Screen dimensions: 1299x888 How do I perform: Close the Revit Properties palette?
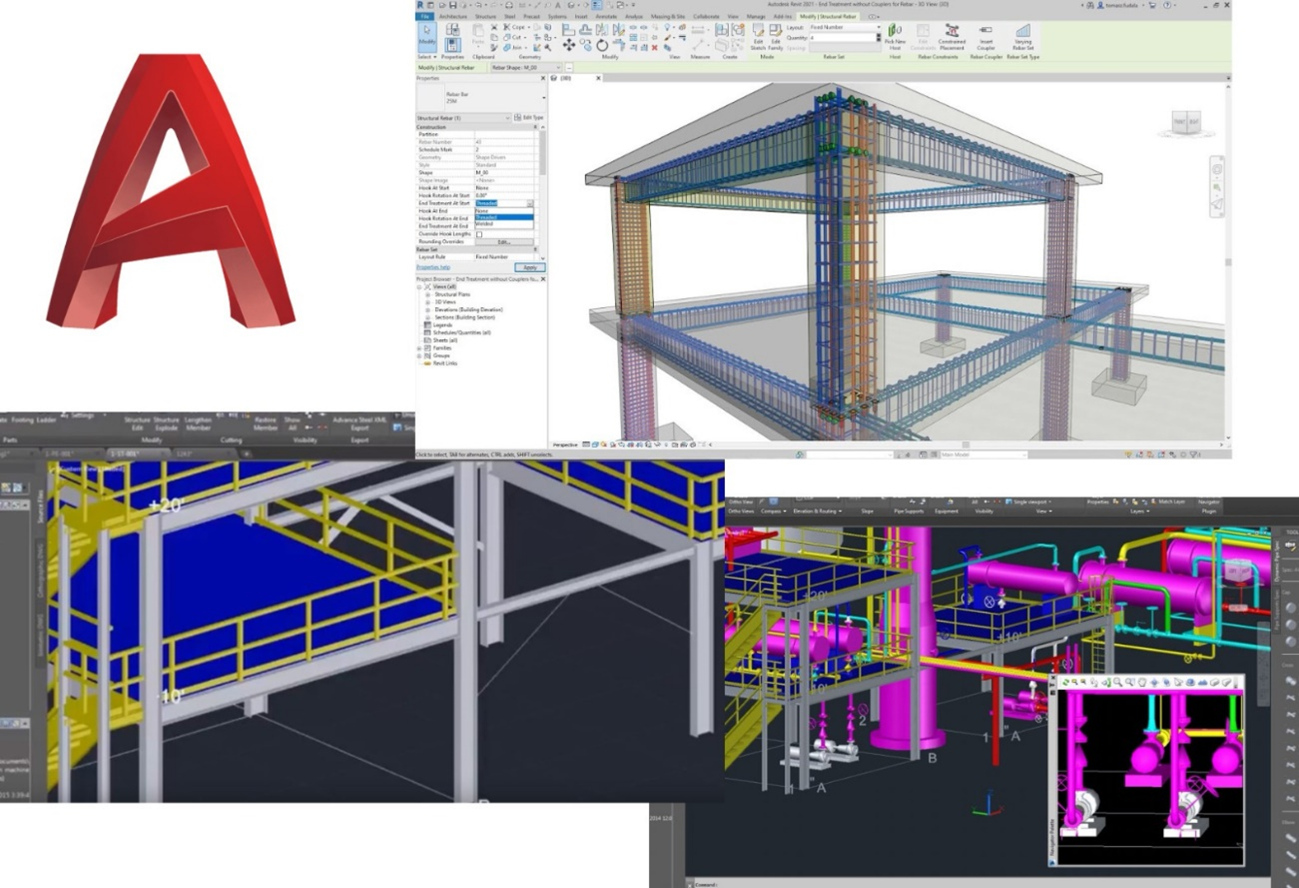coord(542,77)
